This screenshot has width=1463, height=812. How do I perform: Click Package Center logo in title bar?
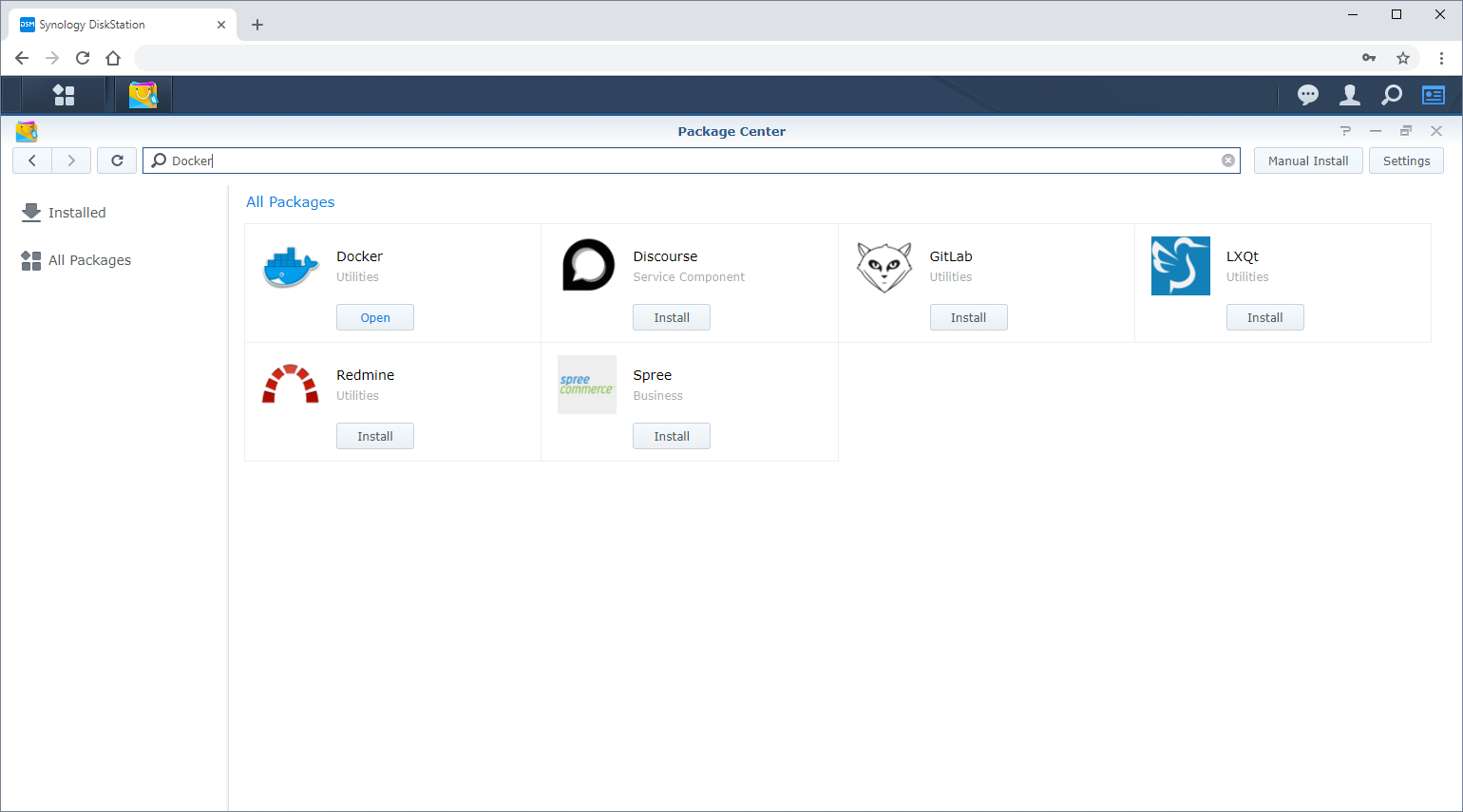point(27,131)
